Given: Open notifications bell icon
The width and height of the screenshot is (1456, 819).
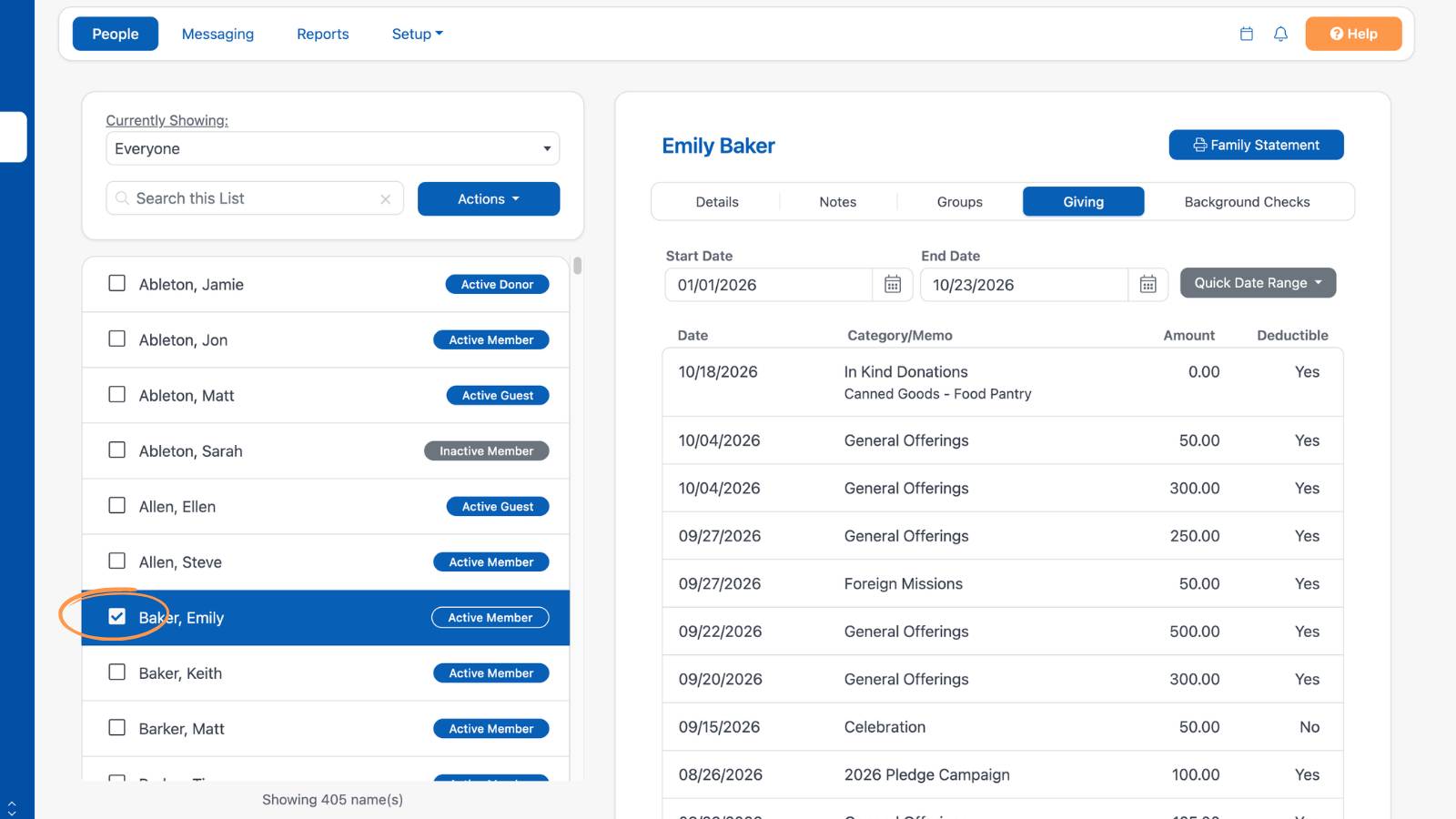Looking at the screenshot, I should click(1280, 34).
